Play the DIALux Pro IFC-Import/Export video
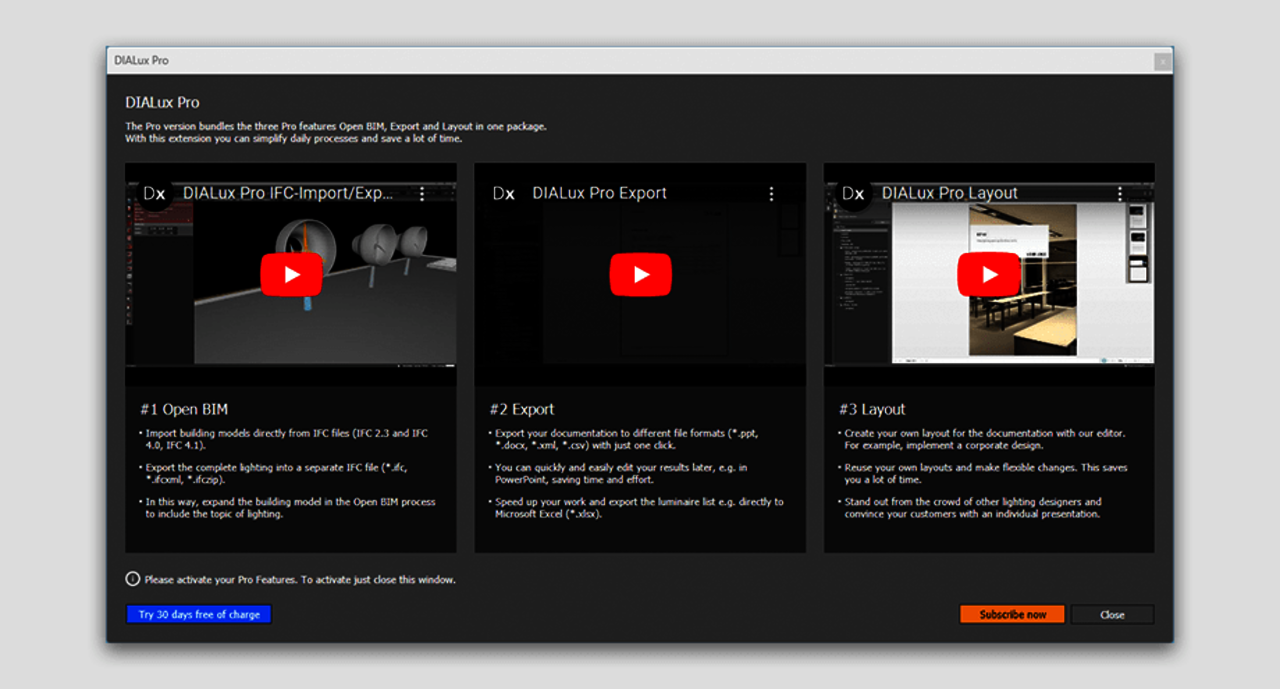This screenshot has height=689, width=1280. tap(291, 275)
